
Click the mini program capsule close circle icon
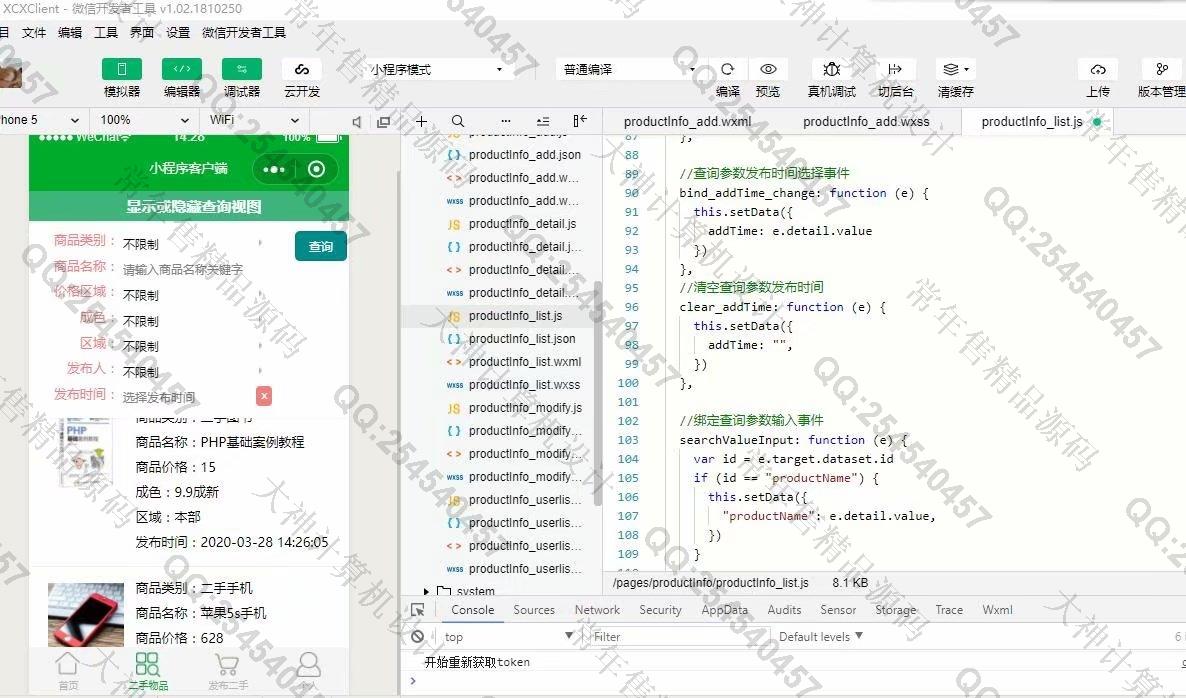[x=316, y=169]
